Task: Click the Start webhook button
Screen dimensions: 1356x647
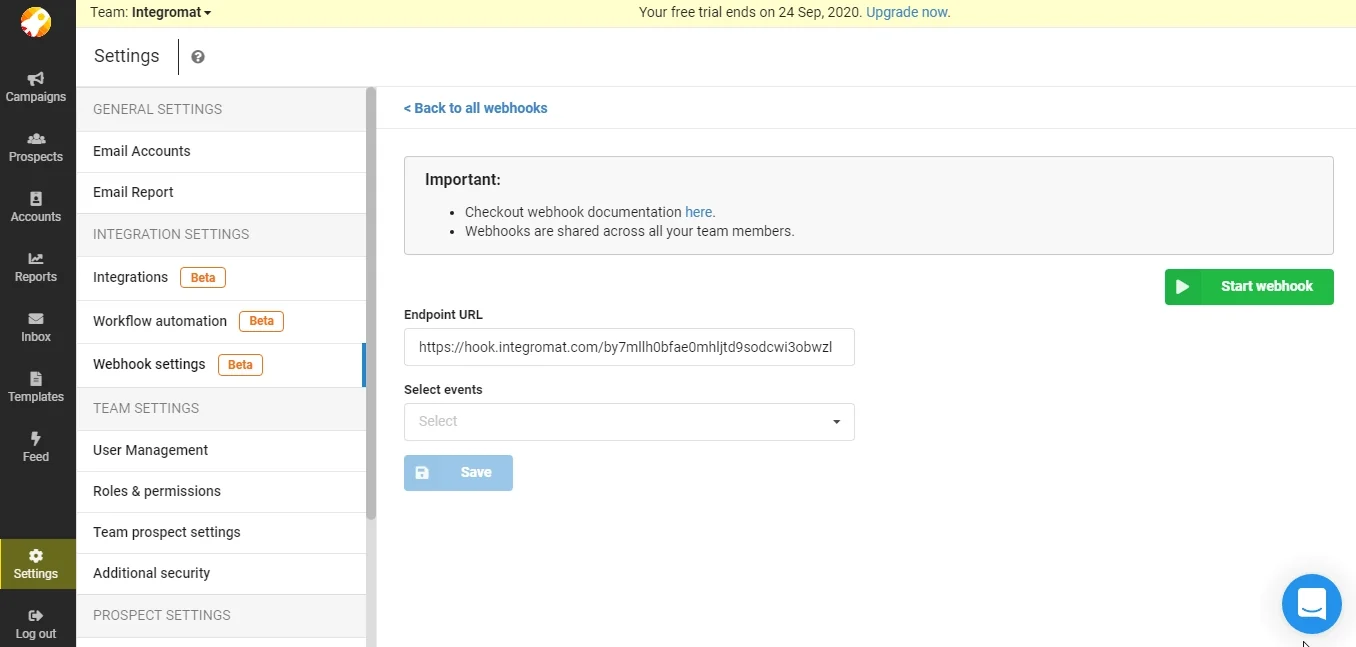Action: [x=1249, y=287]
